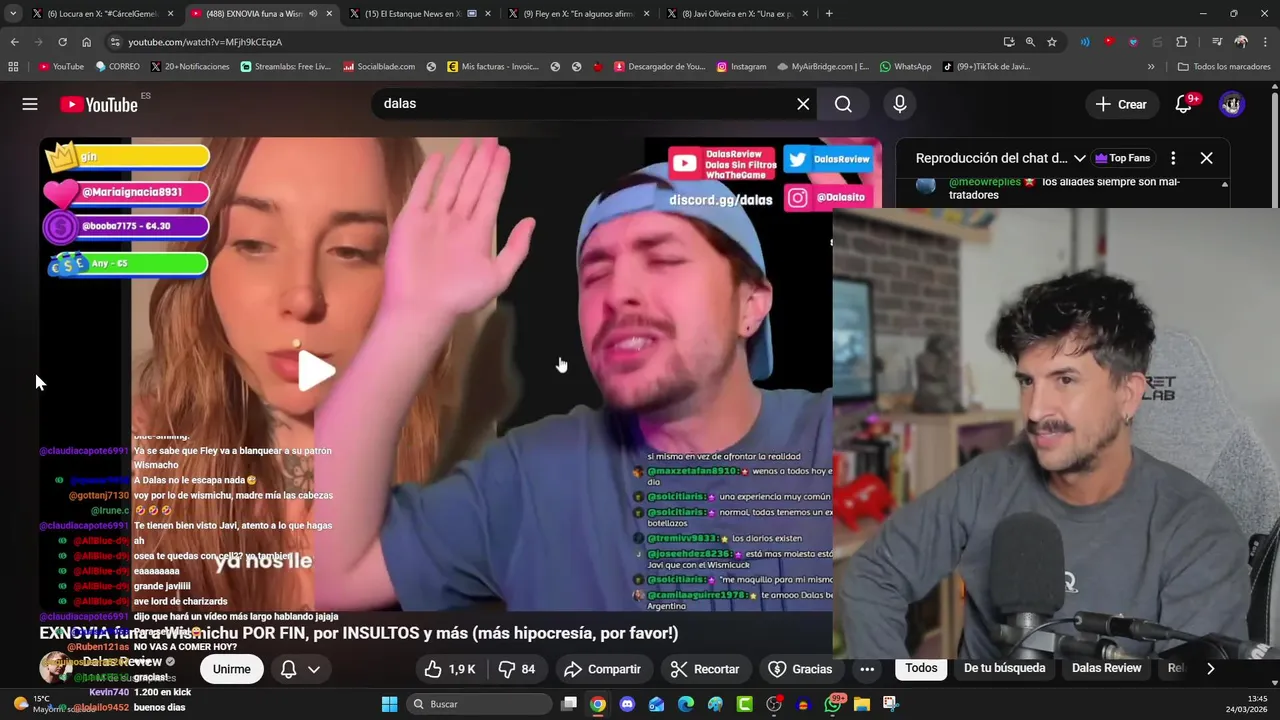Open the YouTube bookmark
Image resolution: width=1280 pixels, height=720 pixels.
coord(60,67)
